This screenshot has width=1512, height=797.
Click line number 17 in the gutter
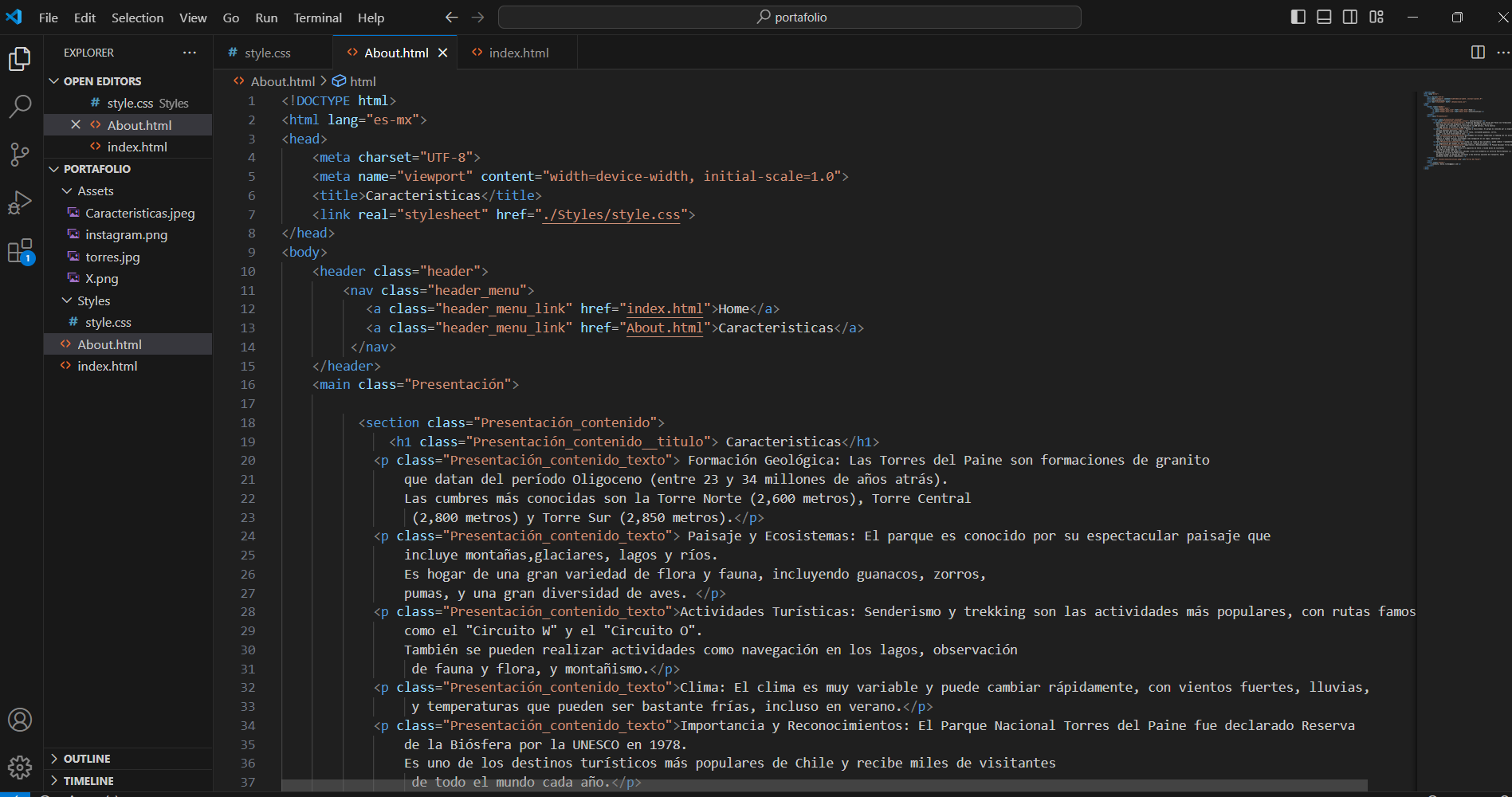(x=248, y=404)
